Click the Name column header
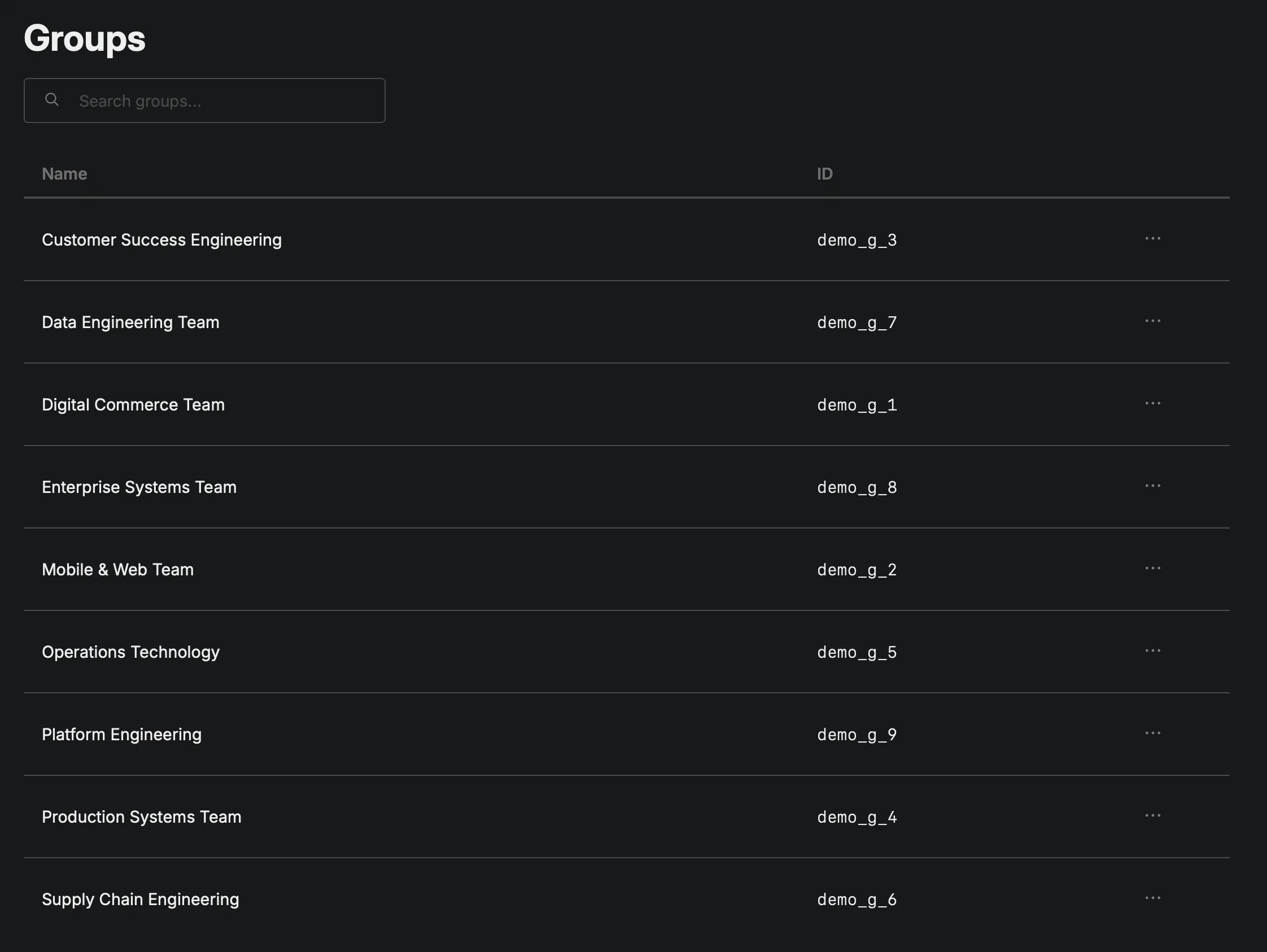1267x952 pixels. (64, 173)
